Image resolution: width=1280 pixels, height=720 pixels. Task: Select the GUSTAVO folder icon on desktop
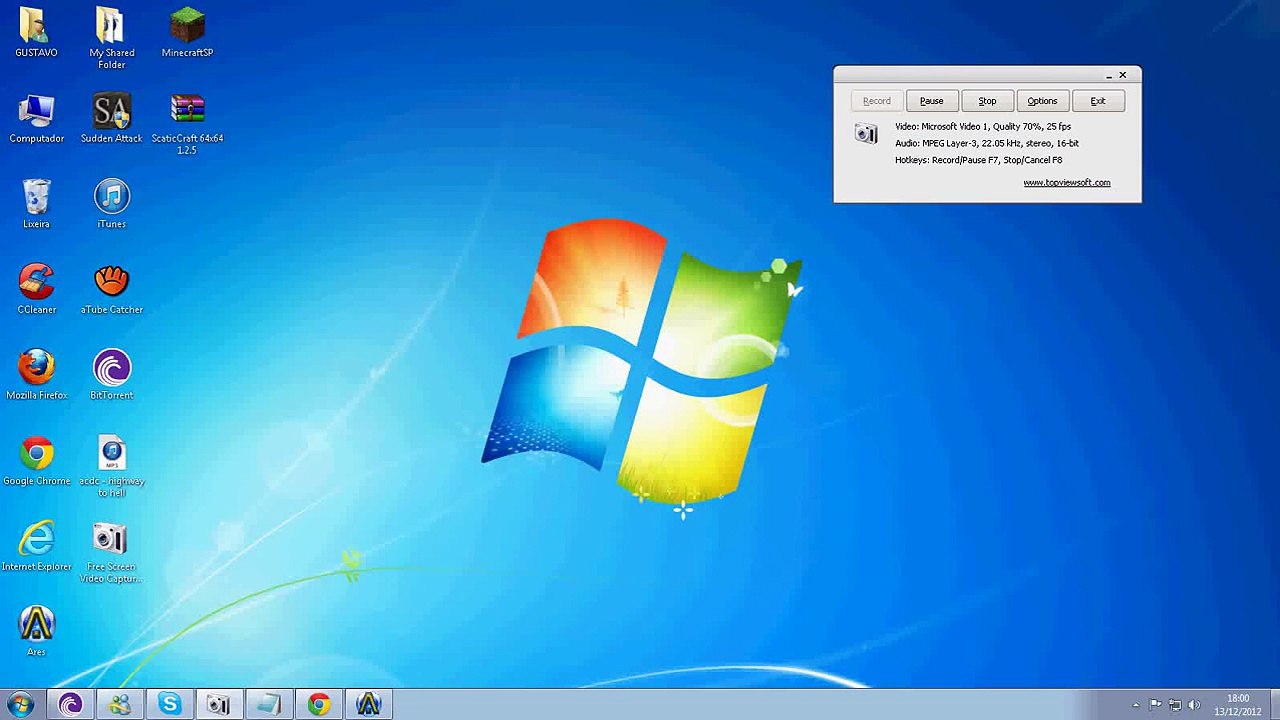(36, 33)
